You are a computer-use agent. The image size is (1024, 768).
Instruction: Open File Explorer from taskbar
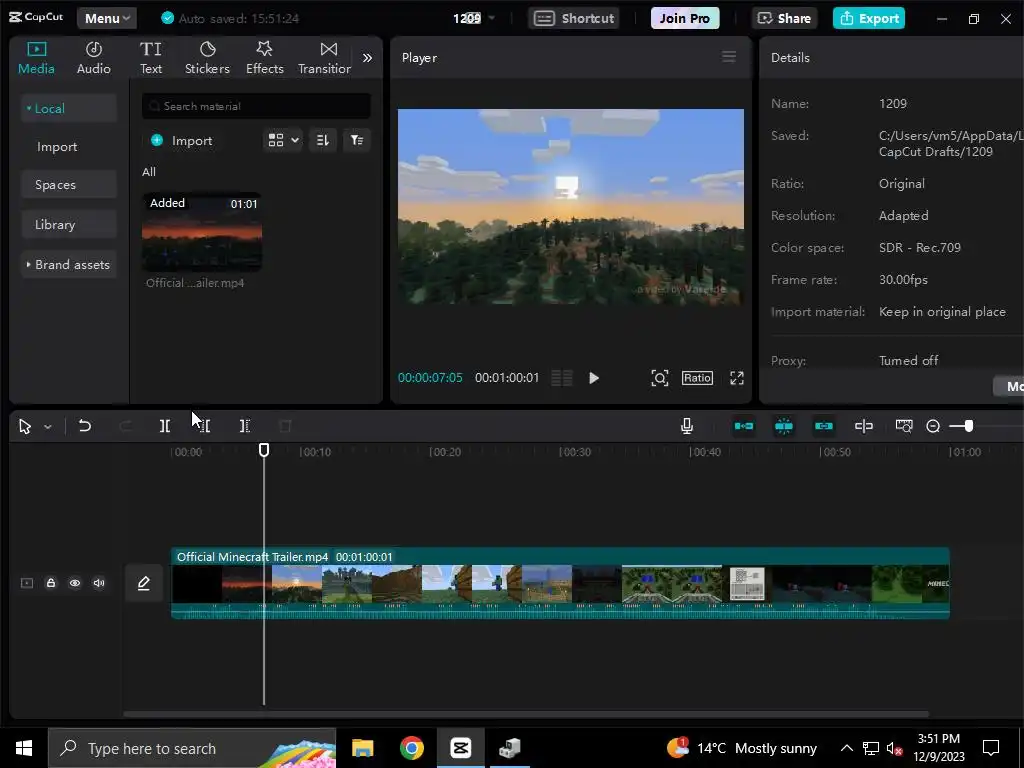[x=362, y=748]
